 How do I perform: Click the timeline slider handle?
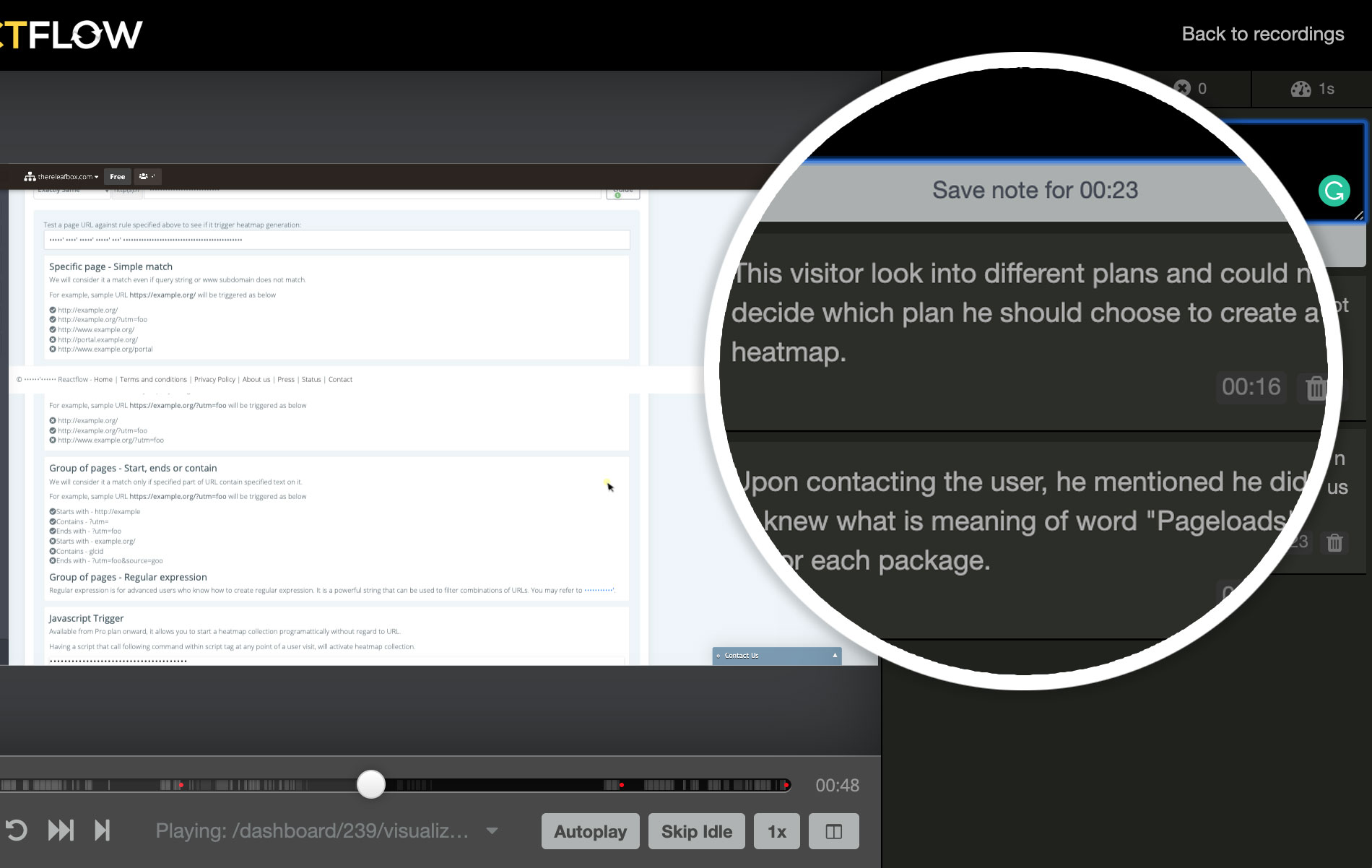(371, 784)
